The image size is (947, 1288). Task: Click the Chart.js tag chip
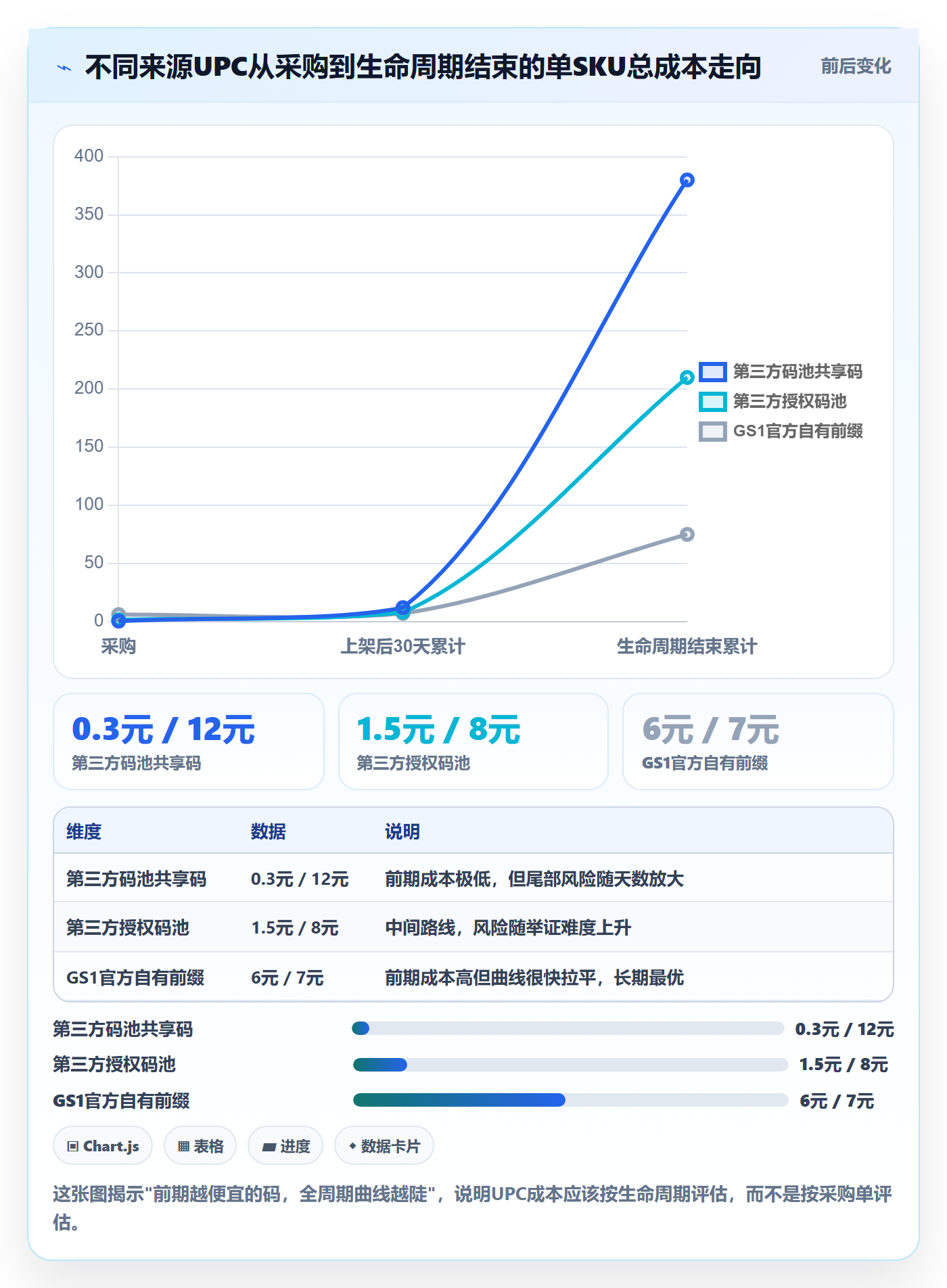(103, 1146)
